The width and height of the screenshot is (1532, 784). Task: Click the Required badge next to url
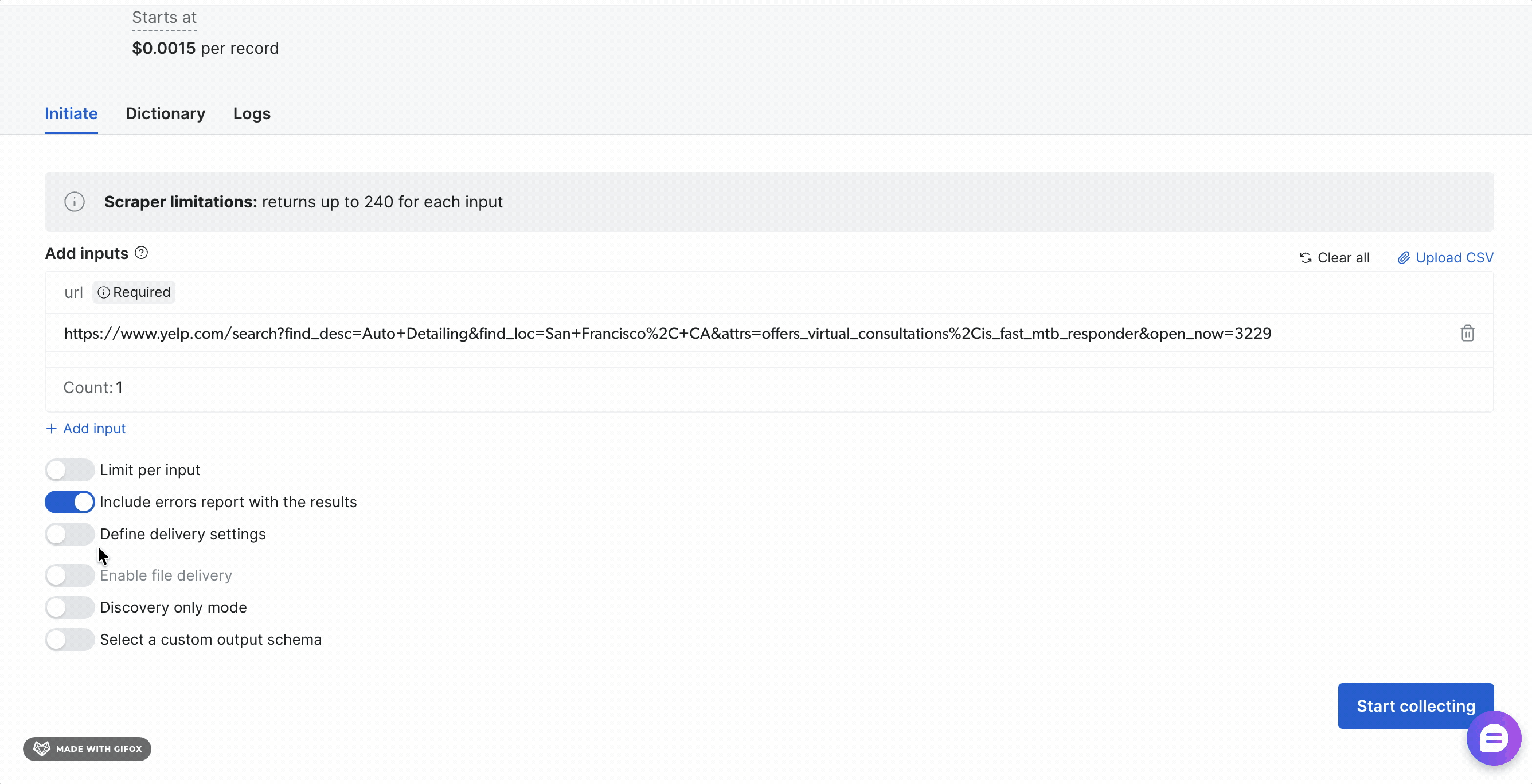pos(134,292)
